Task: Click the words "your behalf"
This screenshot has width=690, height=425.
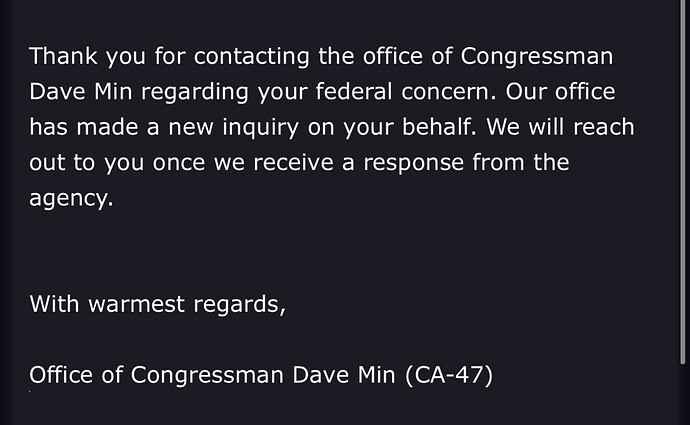Action: tap(395, 128)
